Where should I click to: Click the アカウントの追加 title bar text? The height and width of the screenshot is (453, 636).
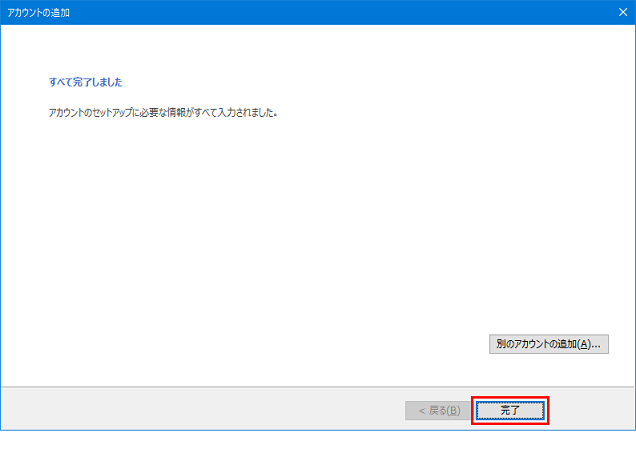click(x=39, y=13)
